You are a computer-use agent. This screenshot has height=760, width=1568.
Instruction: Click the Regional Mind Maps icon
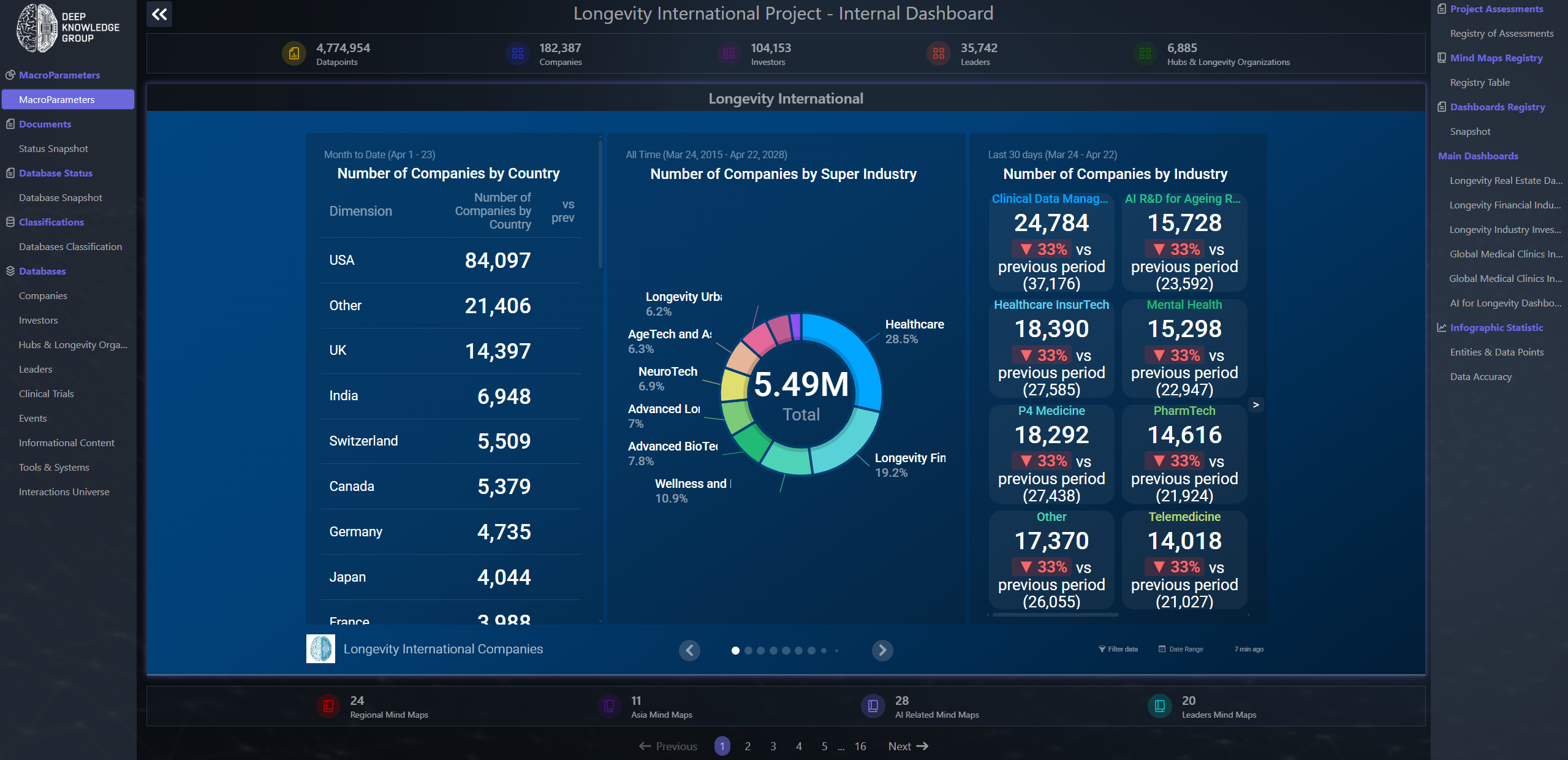[x=328, y=706]
